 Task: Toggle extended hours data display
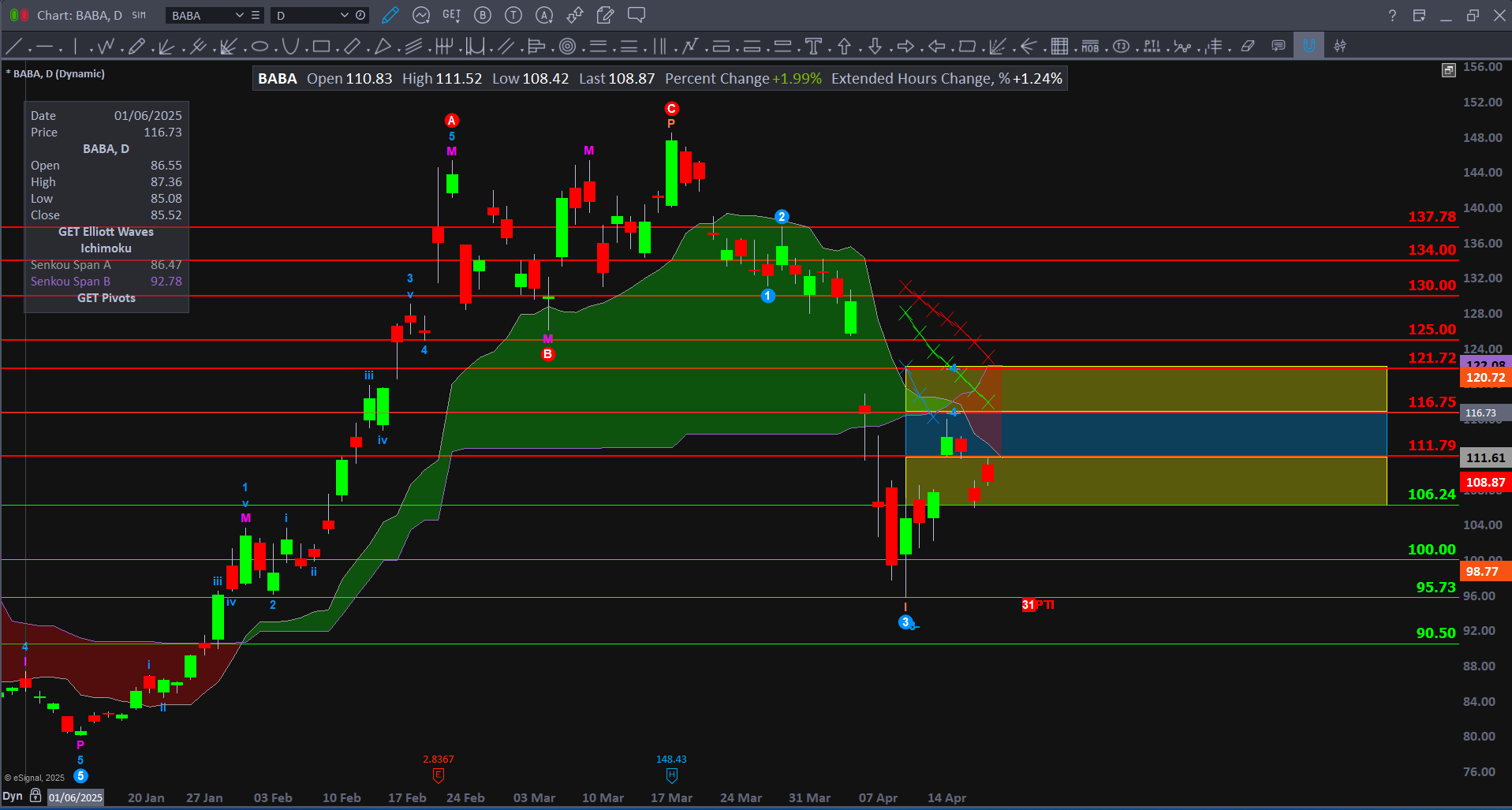[x=360, y=15]
